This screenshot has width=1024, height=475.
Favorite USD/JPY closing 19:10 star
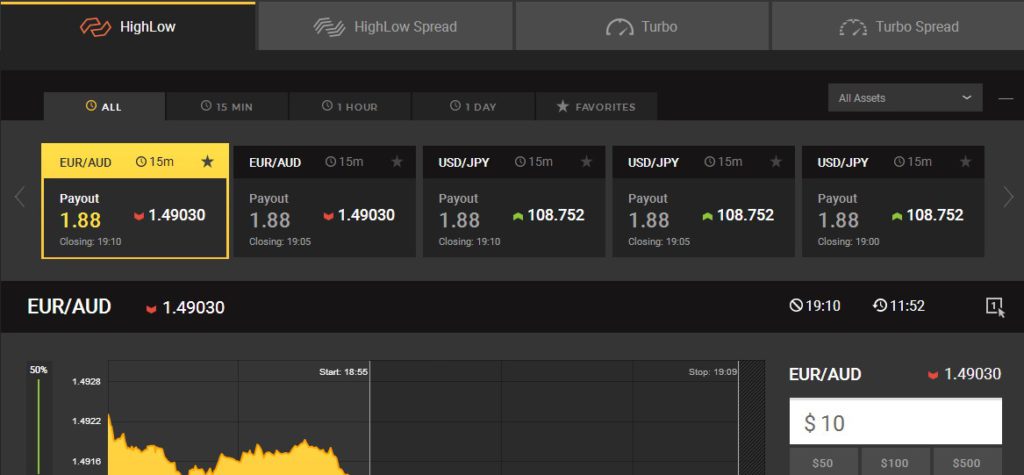click(x=586, y=161)
